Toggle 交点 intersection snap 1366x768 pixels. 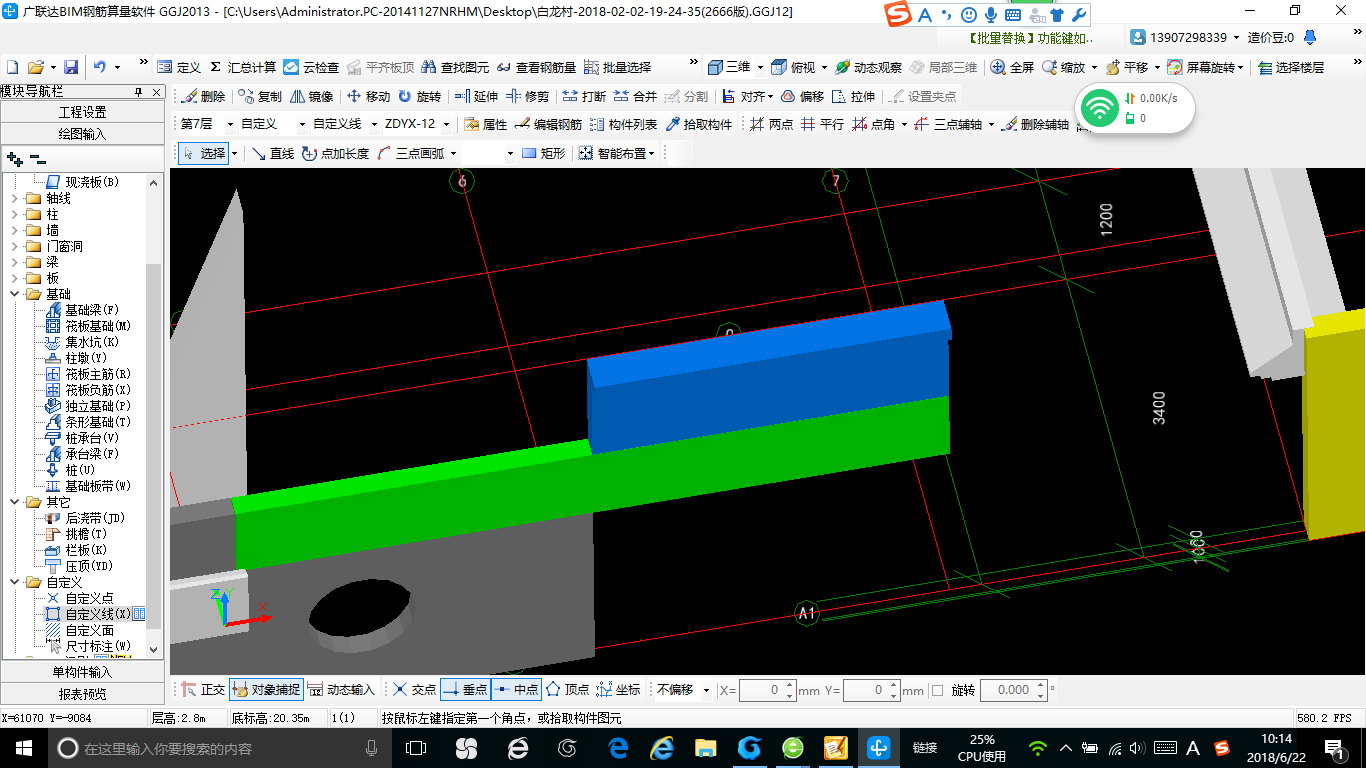[x=414, y=690]
